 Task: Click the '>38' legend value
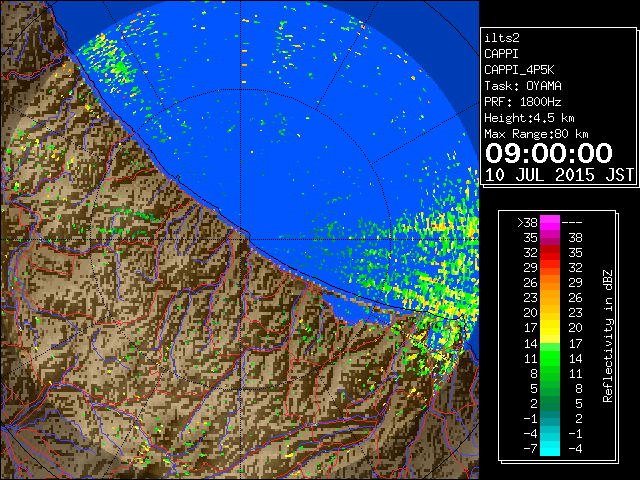coord(527,223)
